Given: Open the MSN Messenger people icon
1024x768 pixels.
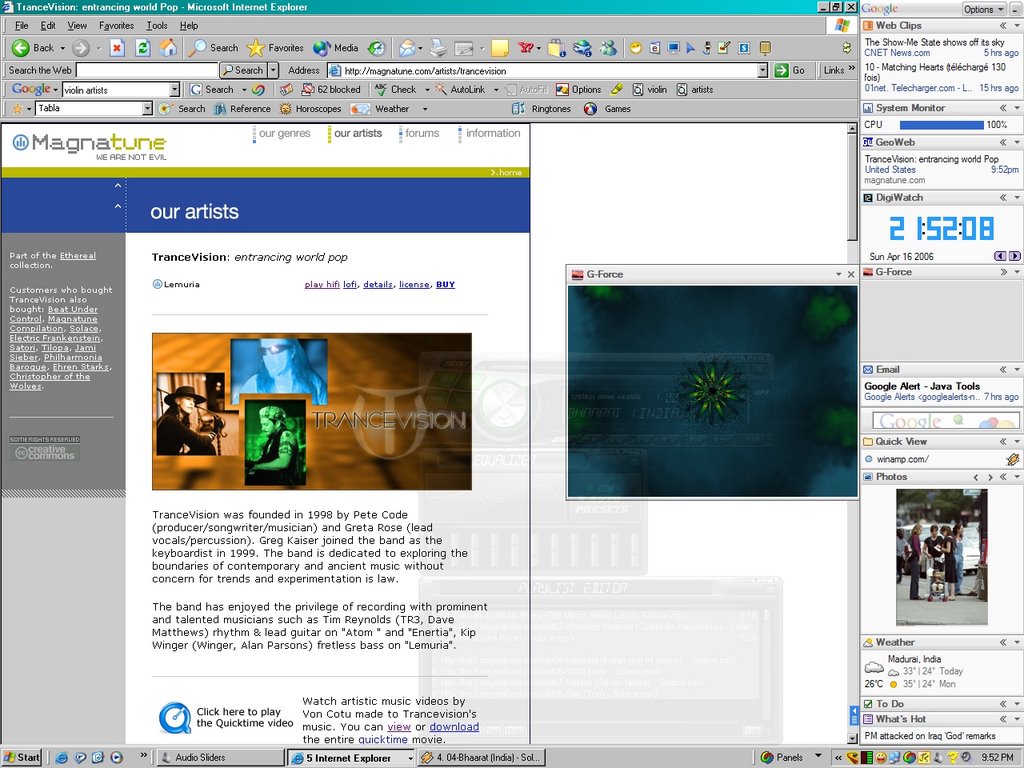Looking at the screenshot, I should [x=609, y=48].
